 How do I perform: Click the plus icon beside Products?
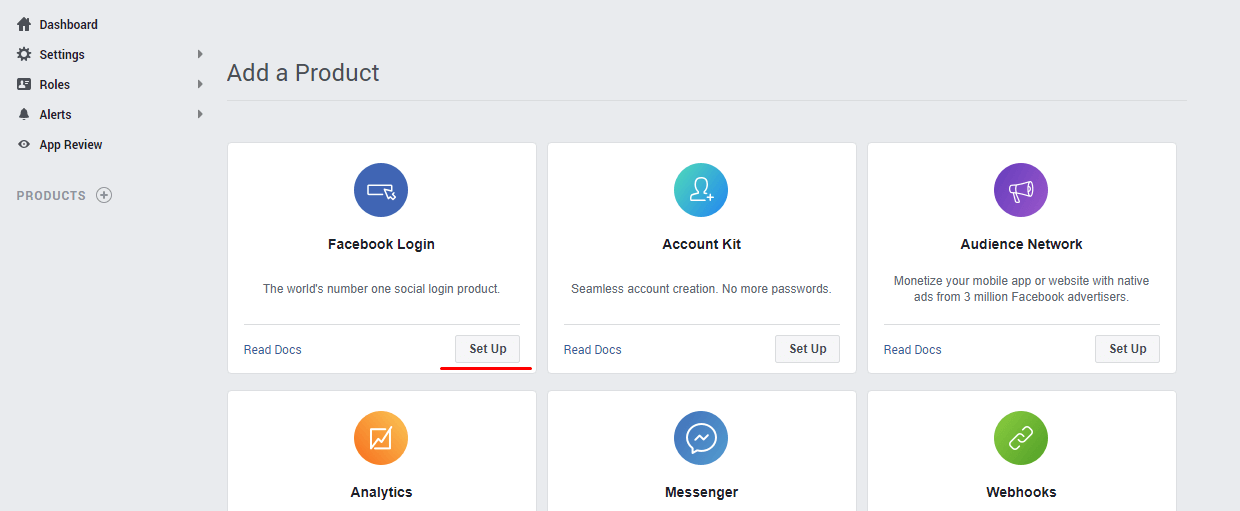tap(104, 195)
